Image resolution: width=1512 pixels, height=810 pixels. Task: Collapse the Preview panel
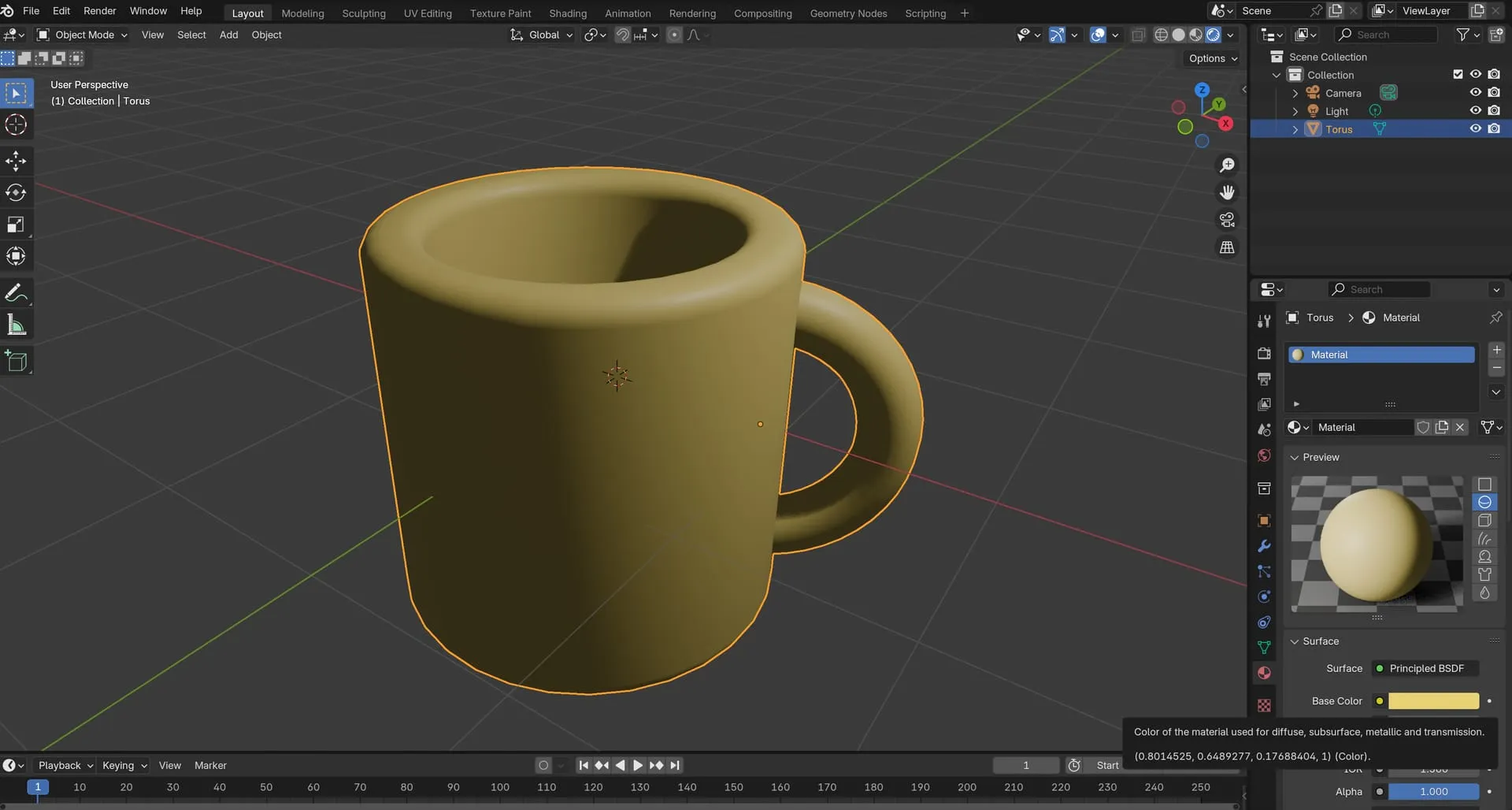point(1294,457)
